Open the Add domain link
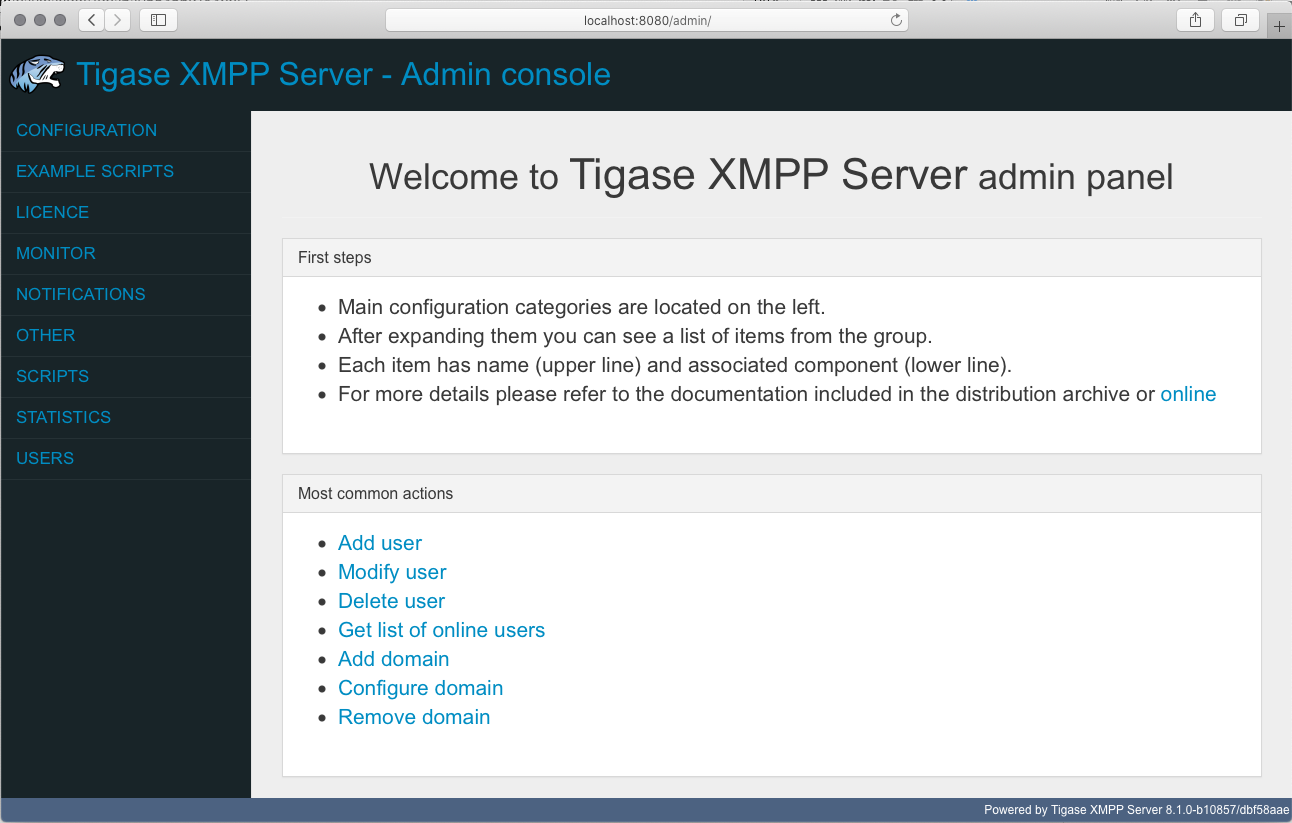Viewport: 1292px width, 823px height. pos(393,659)
